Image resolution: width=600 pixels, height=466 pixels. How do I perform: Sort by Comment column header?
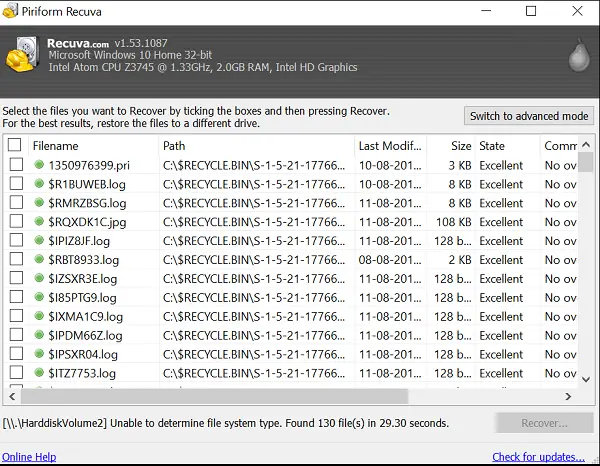pos(559,146)
